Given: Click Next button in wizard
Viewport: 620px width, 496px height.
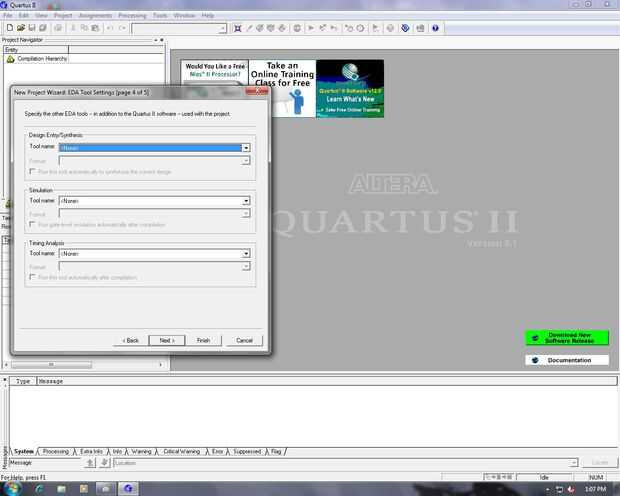Looking at the screenshot, I should coord(167,340).
